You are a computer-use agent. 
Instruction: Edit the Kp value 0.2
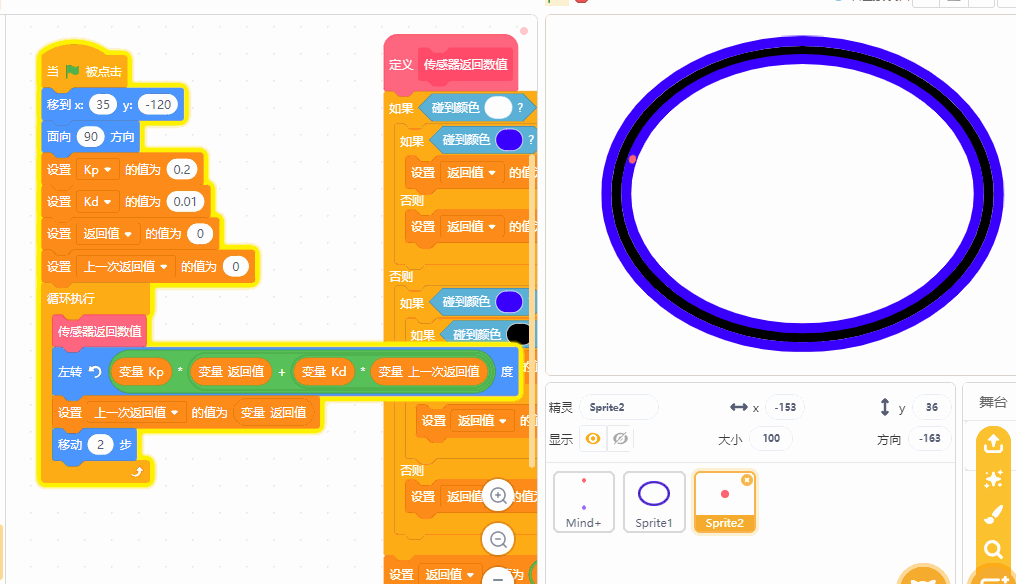pos(182,169)
